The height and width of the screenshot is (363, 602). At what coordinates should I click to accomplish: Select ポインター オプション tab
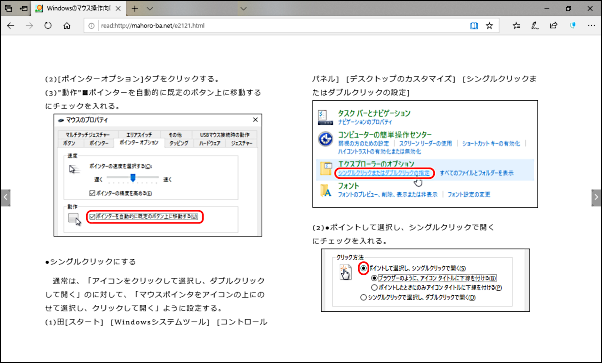point(139,142)
